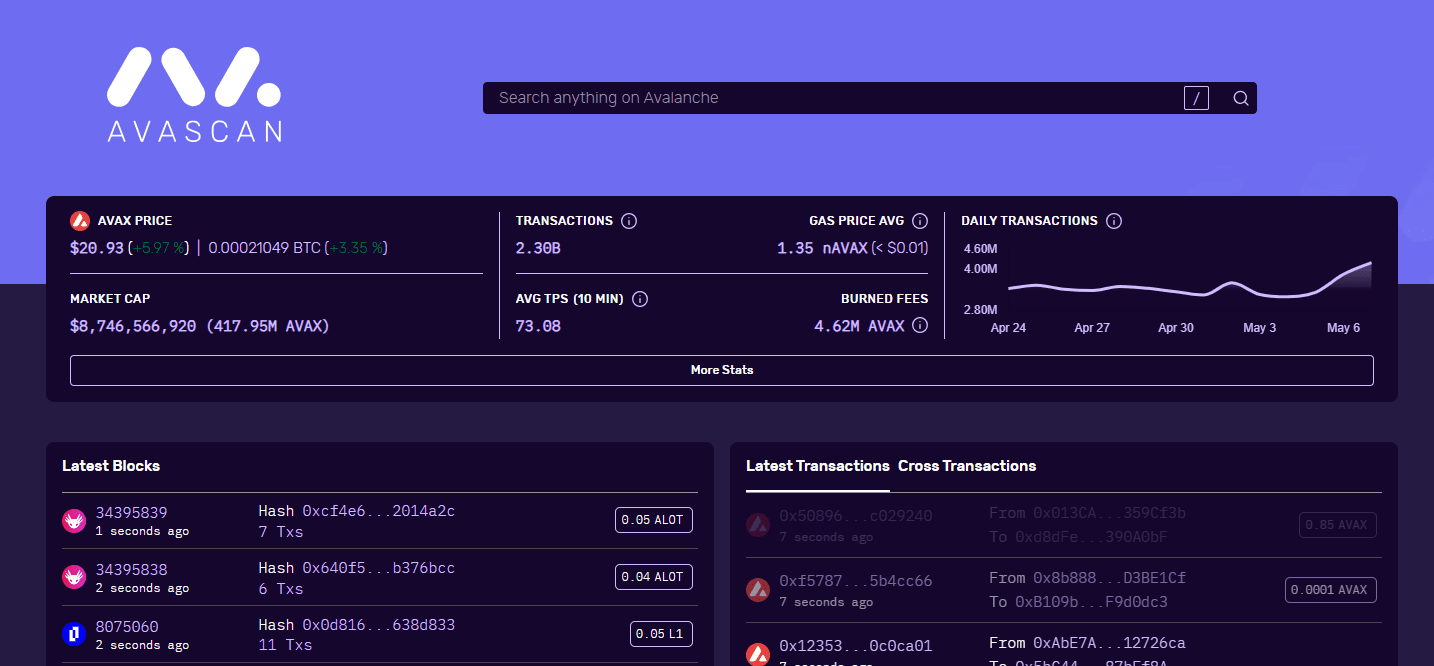The height and width of the screenshot is (666, 1434).
Task: Open info icon next to AVG TPS (10 MIN)
Action: [x=640, y=299]
